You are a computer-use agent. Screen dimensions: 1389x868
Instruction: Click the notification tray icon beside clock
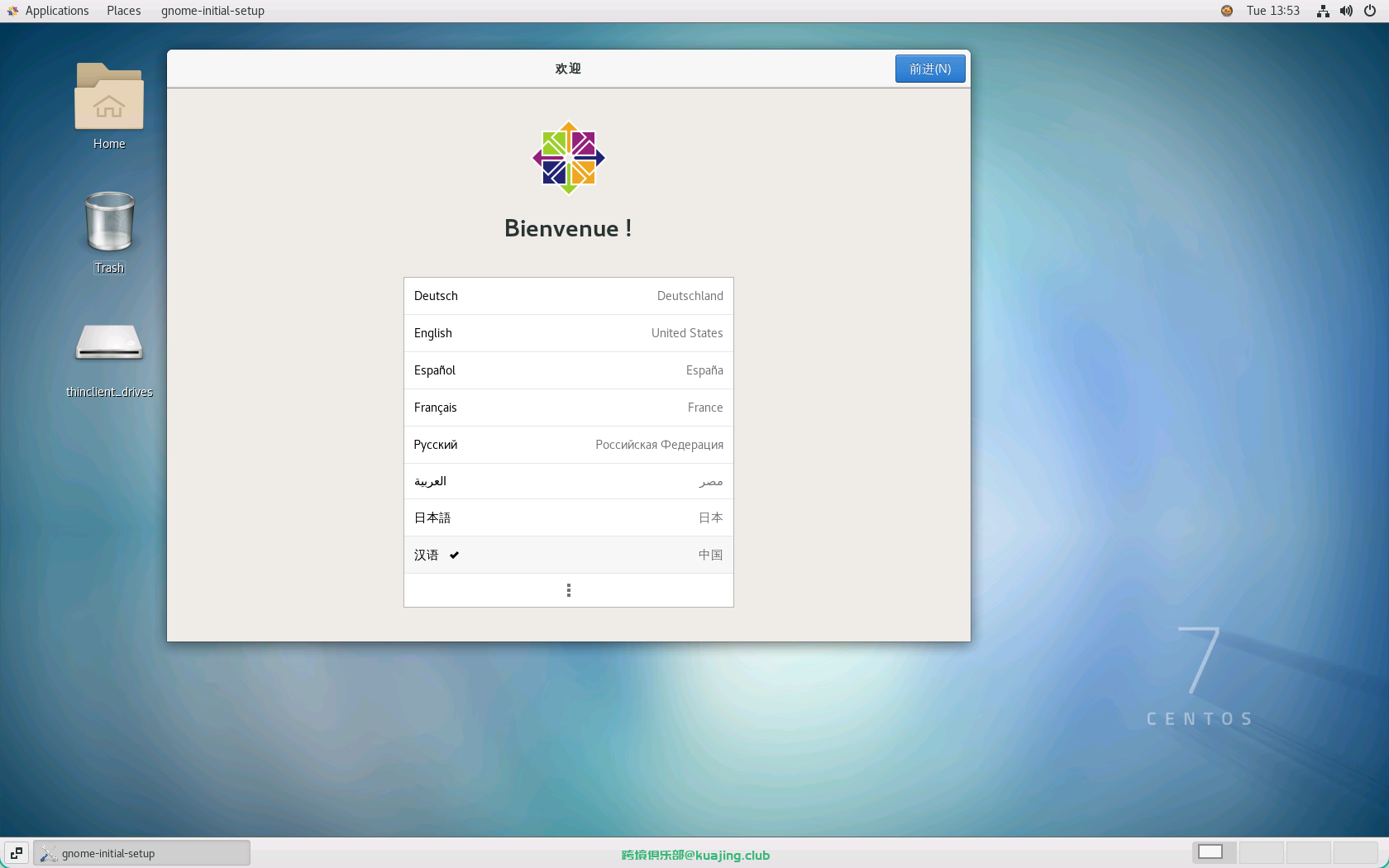pyautogui.click(x=1227, y=11)
